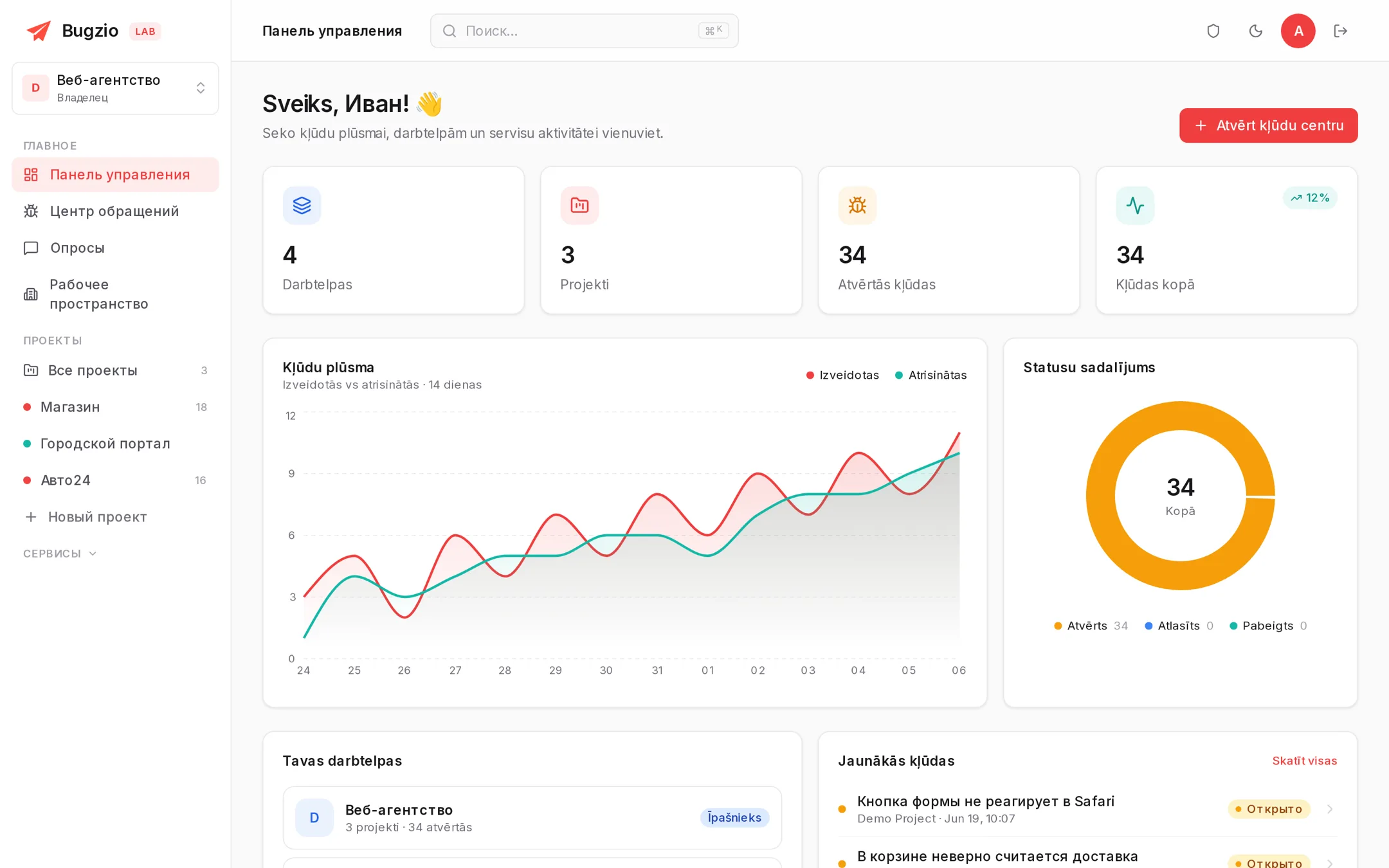The width and height of the screenshot is (1389, 868).
Task: Open chevron for Кнопка формы не реагирует issue
Action: point(1330,809)
